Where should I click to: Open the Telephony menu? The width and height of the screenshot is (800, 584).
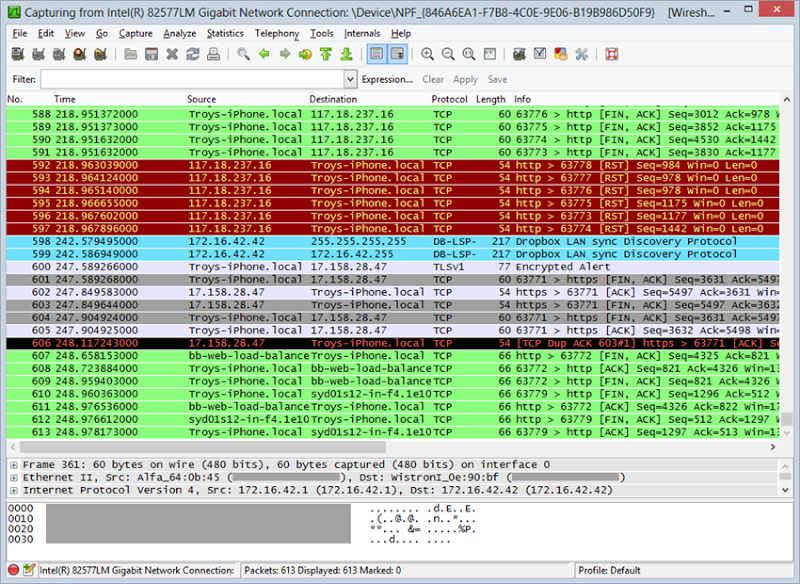[277, 33]
